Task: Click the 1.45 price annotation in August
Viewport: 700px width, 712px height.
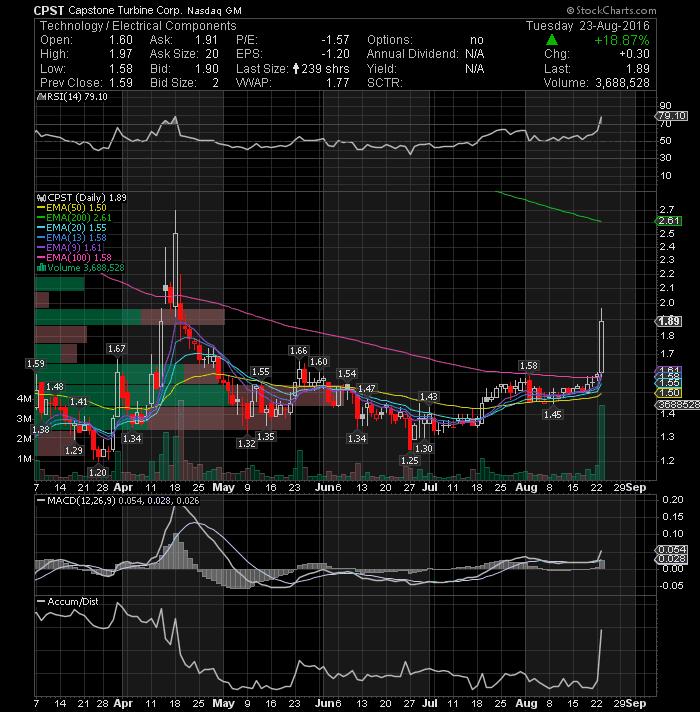Action: coord(552,415)
